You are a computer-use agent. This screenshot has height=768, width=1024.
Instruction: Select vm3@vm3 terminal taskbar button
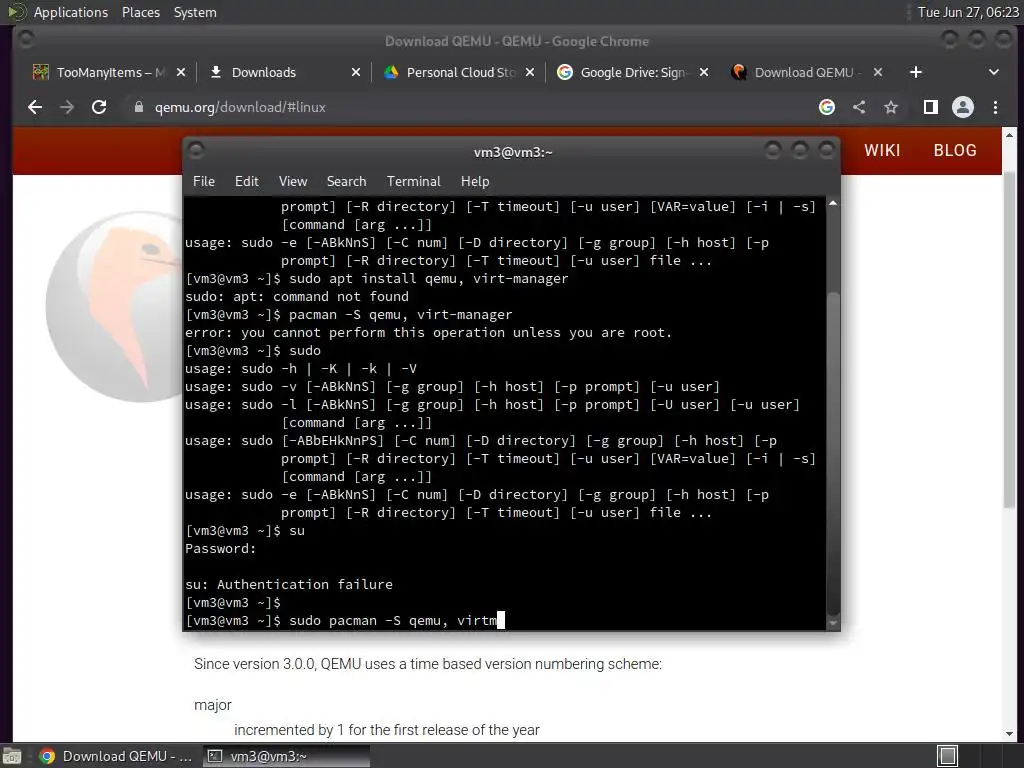286,756
